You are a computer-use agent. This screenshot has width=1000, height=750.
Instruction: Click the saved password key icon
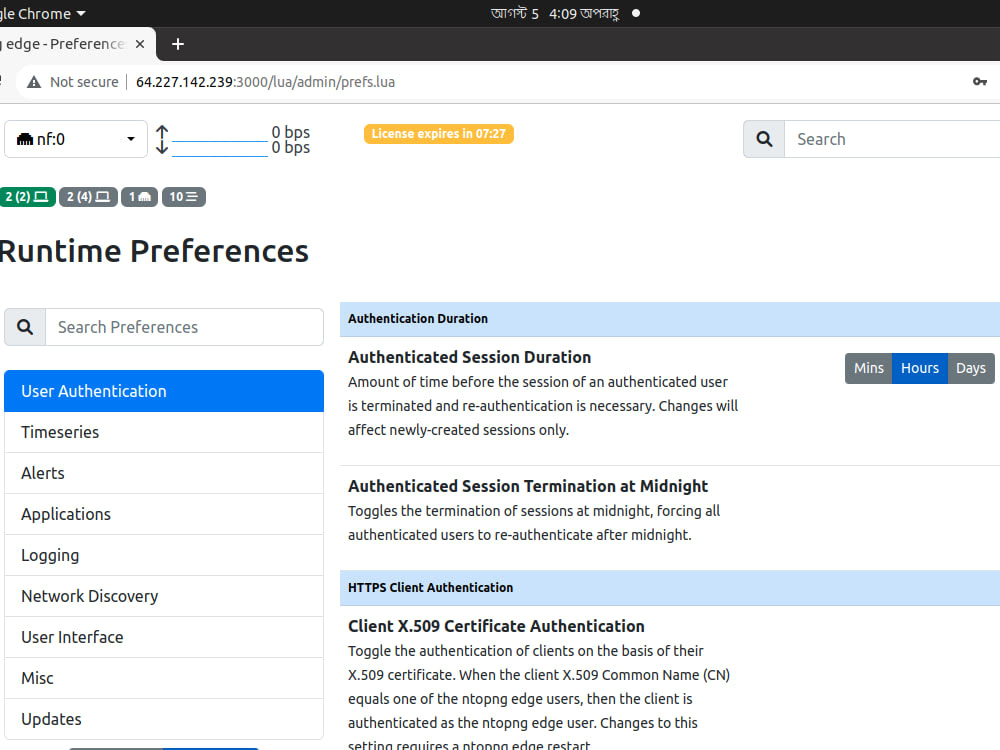tap(980, 82)
